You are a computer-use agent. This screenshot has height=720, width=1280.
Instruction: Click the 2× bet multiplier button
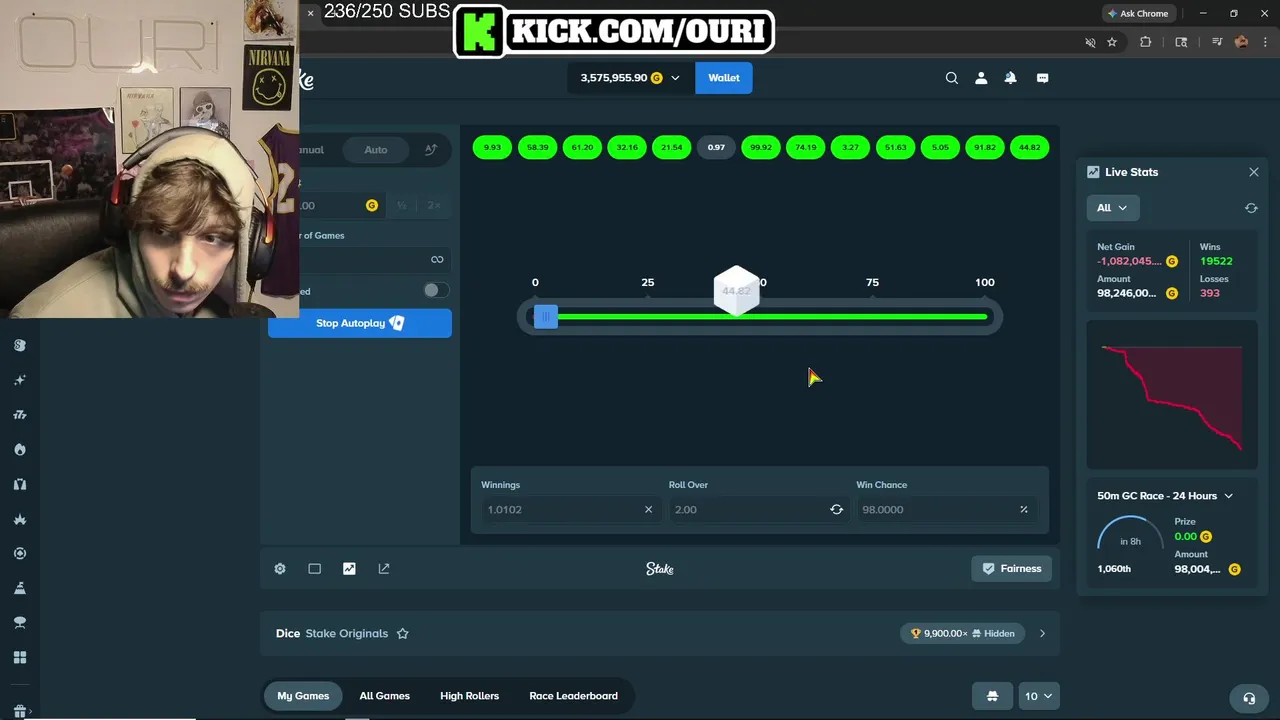point(434,205)
